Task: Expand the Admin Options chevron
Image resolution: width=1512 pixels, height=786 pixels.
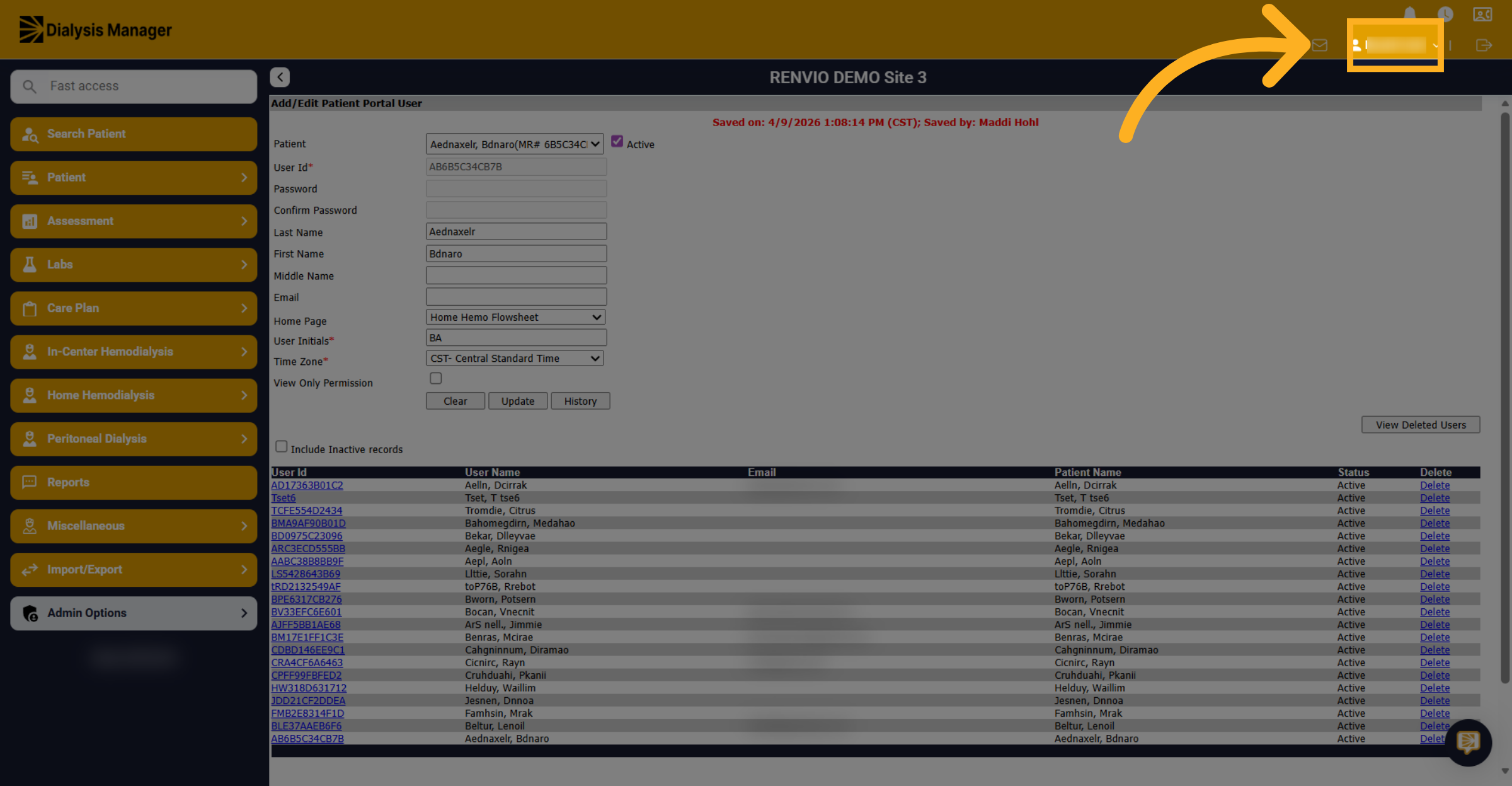Action: (x=244, y=613)
